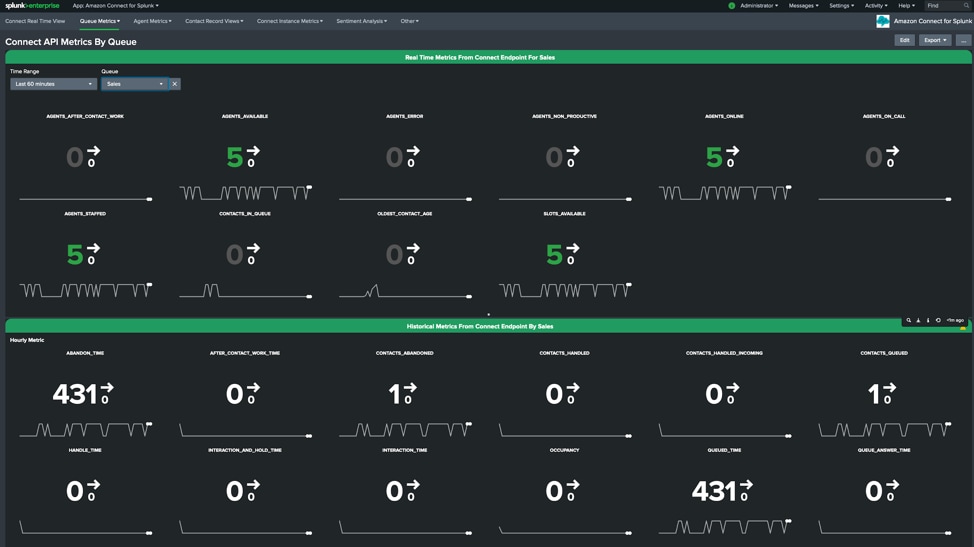Open the Export dropdown button
974x547 pixels.
tap(935, 40)
